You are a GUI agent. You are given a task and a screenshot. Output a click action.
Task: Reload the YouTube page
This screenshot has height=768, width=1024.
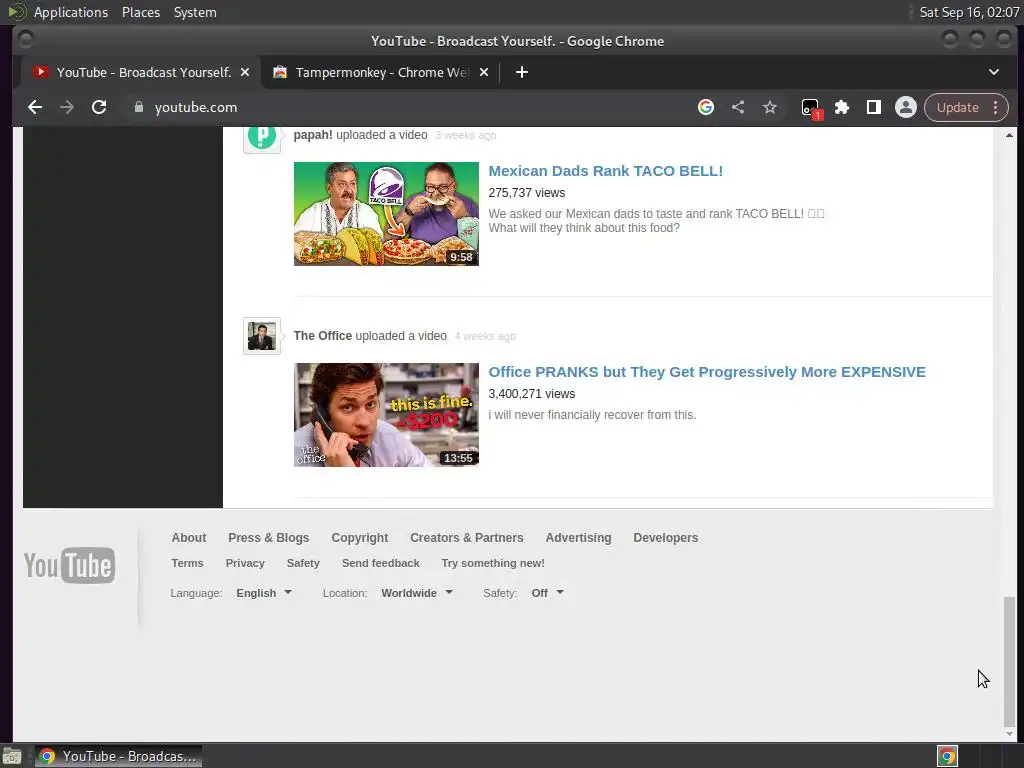pyautogui.click(x=99, y=107)
